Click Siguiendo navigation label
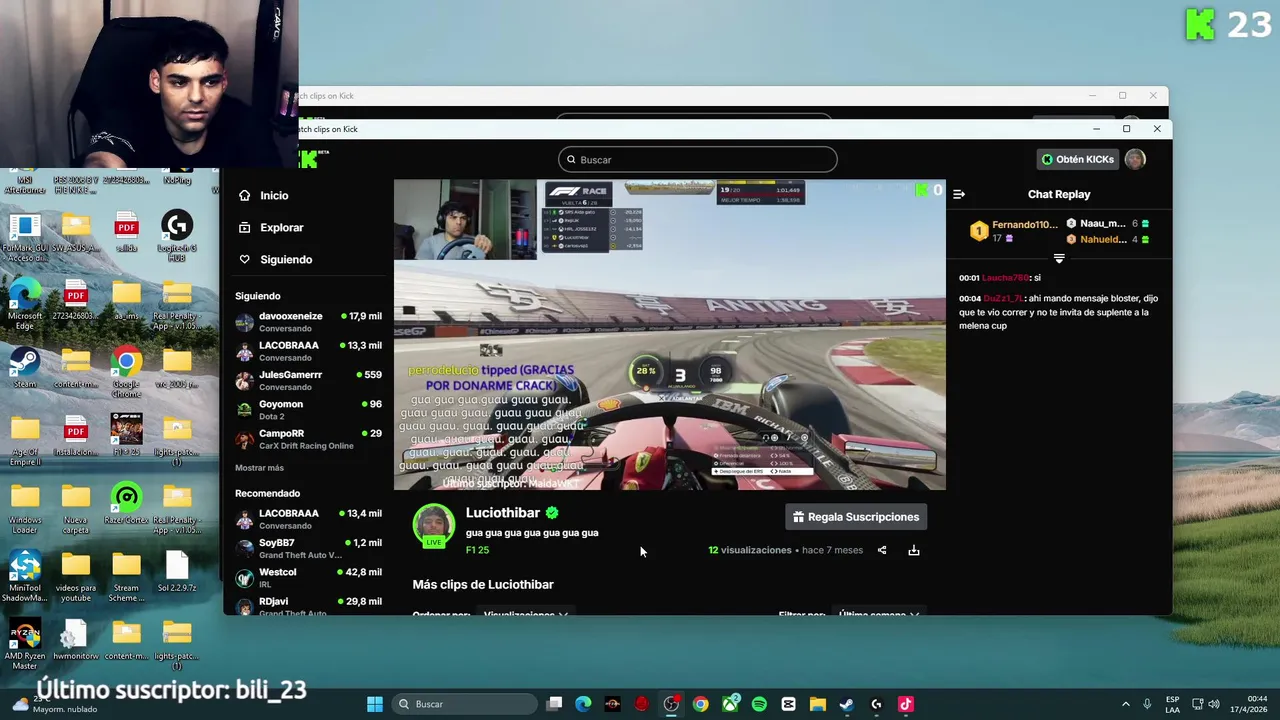This screenshot has height=720, width=1280. tap(286, 260)
